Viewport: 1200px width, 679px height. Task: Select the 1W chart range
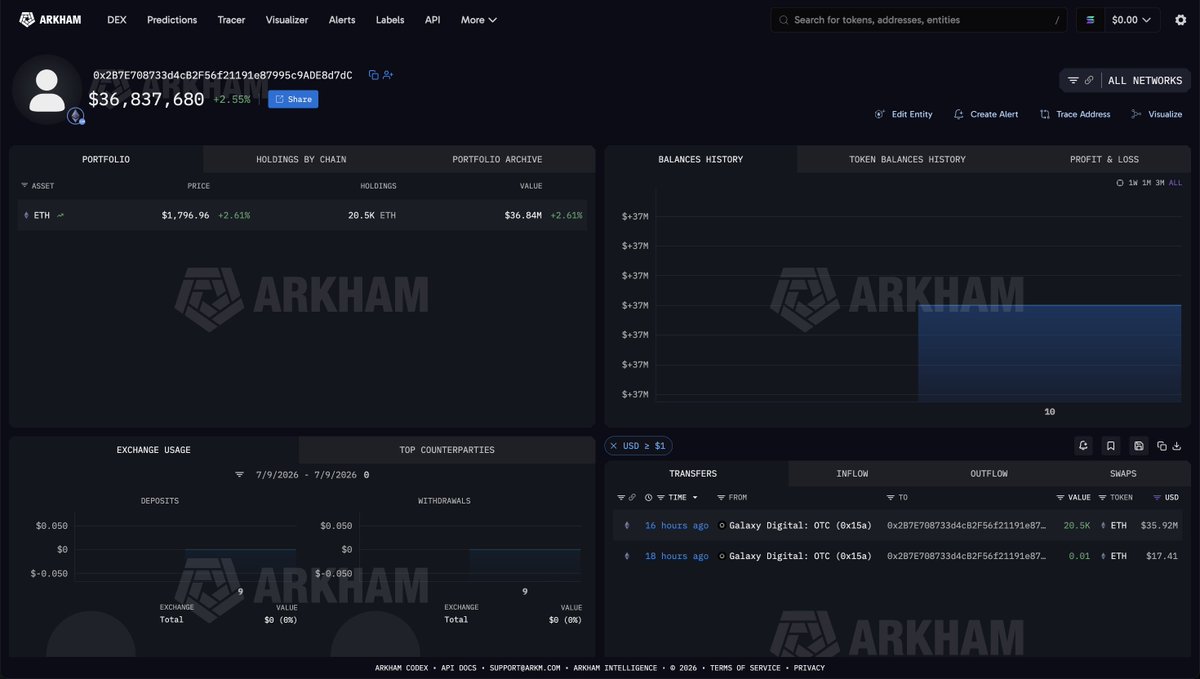(x=1133, y=183)
